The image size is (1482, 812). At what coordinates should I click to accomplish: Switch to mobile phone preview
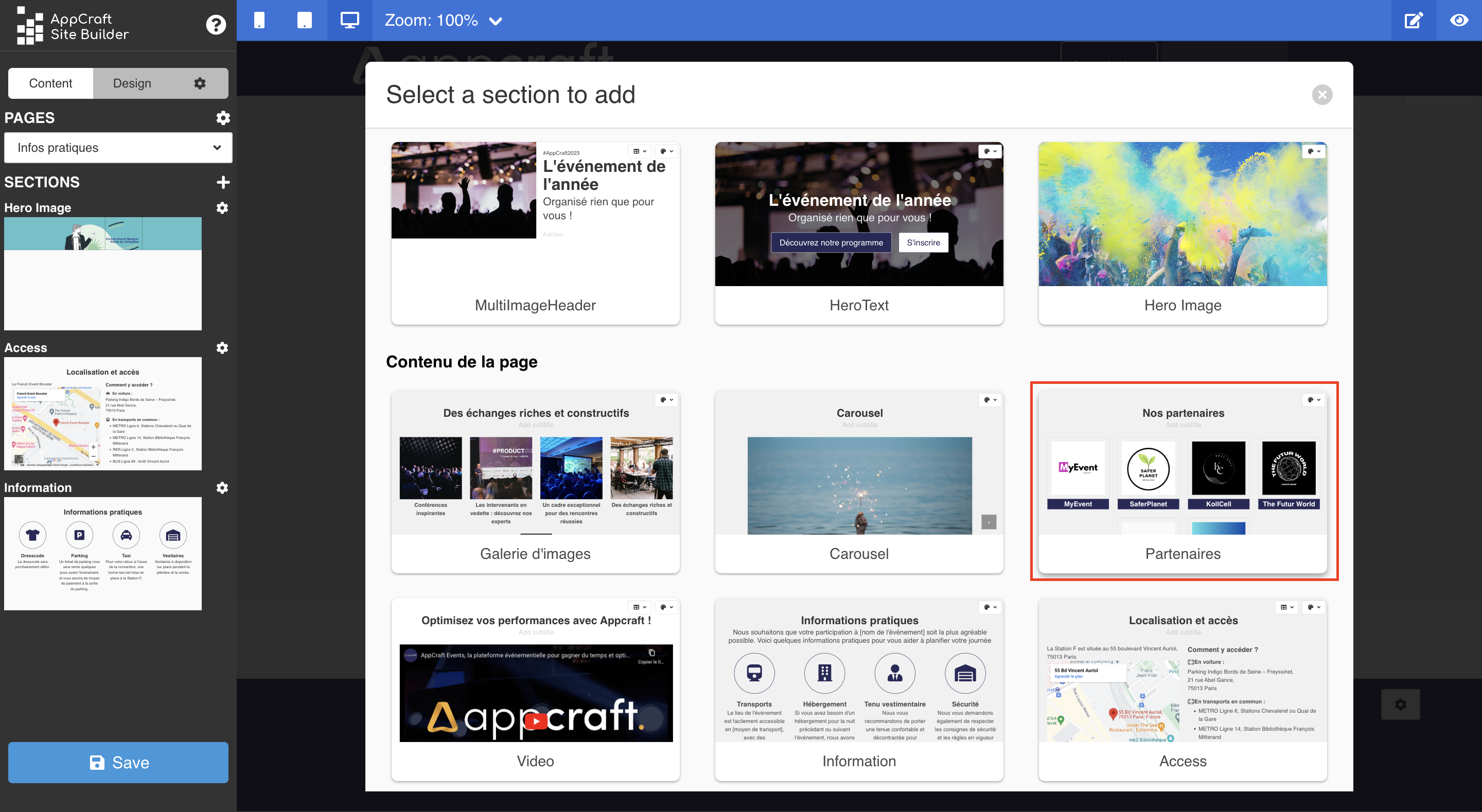pos(259,20)
